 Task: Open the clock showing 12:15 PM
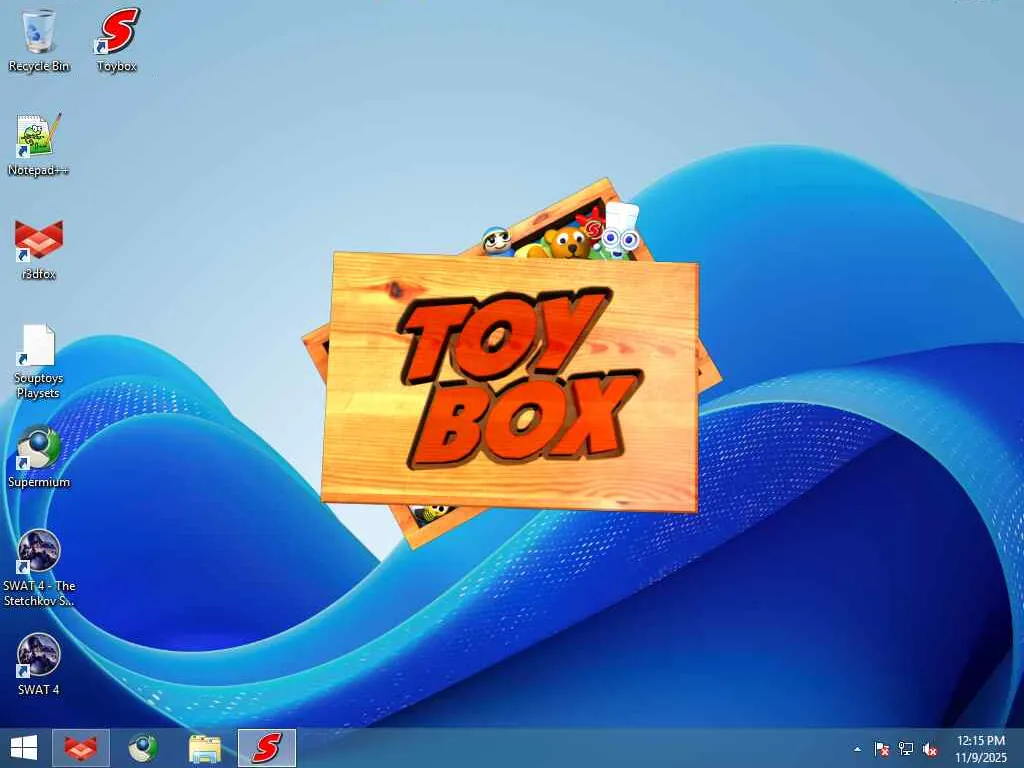point(981,748)
